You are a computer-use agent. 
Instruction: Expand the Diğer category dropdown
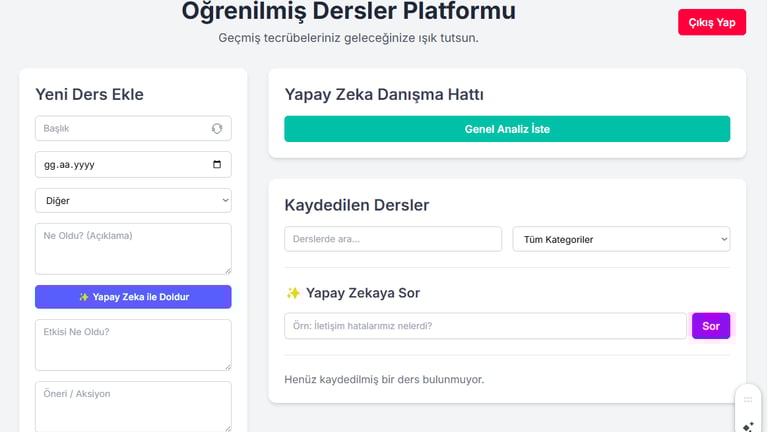pyautogui.click(x=133, y=201)
